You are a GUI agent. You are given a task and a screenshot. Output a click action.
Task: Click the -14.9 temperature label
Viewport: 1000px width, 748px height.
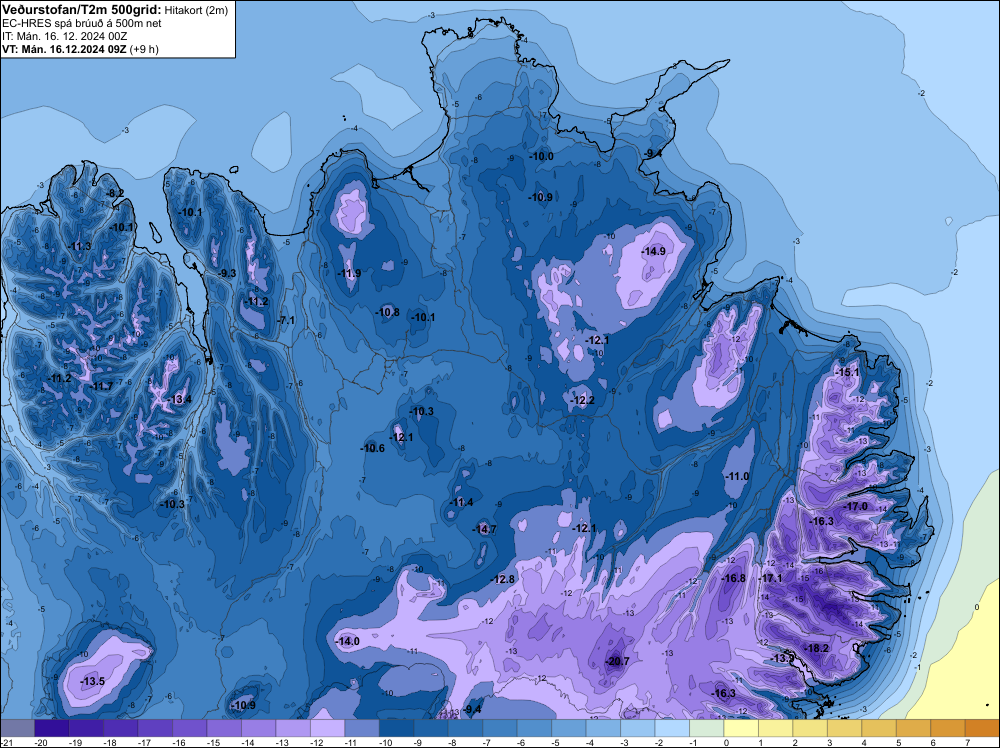coord(654,251)
